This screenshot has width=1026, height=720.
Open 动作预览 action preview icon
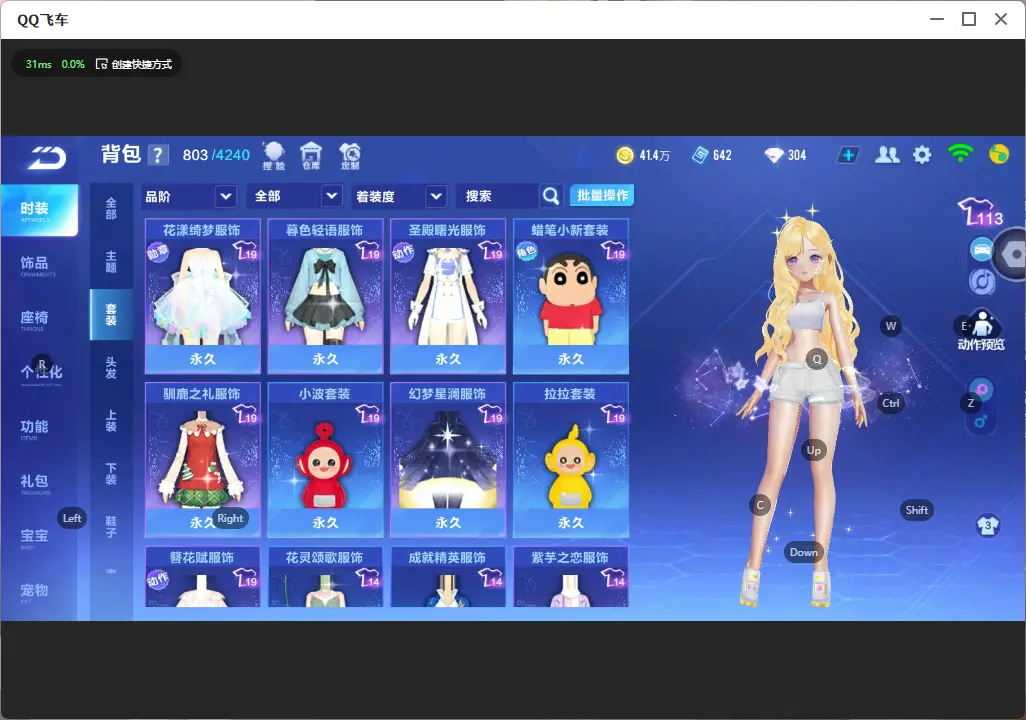(981, 331)
